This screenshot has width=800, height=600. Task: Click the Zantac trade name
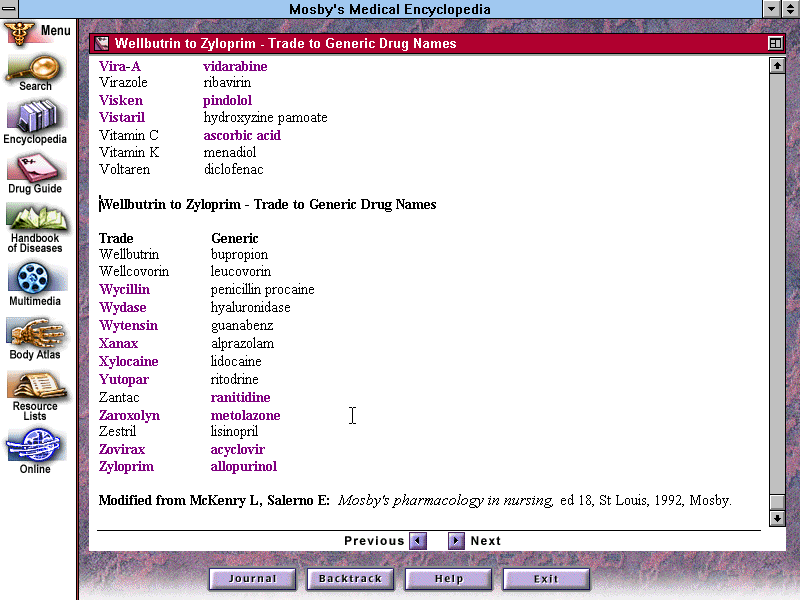pyautogui.click(x=119, y=397)
